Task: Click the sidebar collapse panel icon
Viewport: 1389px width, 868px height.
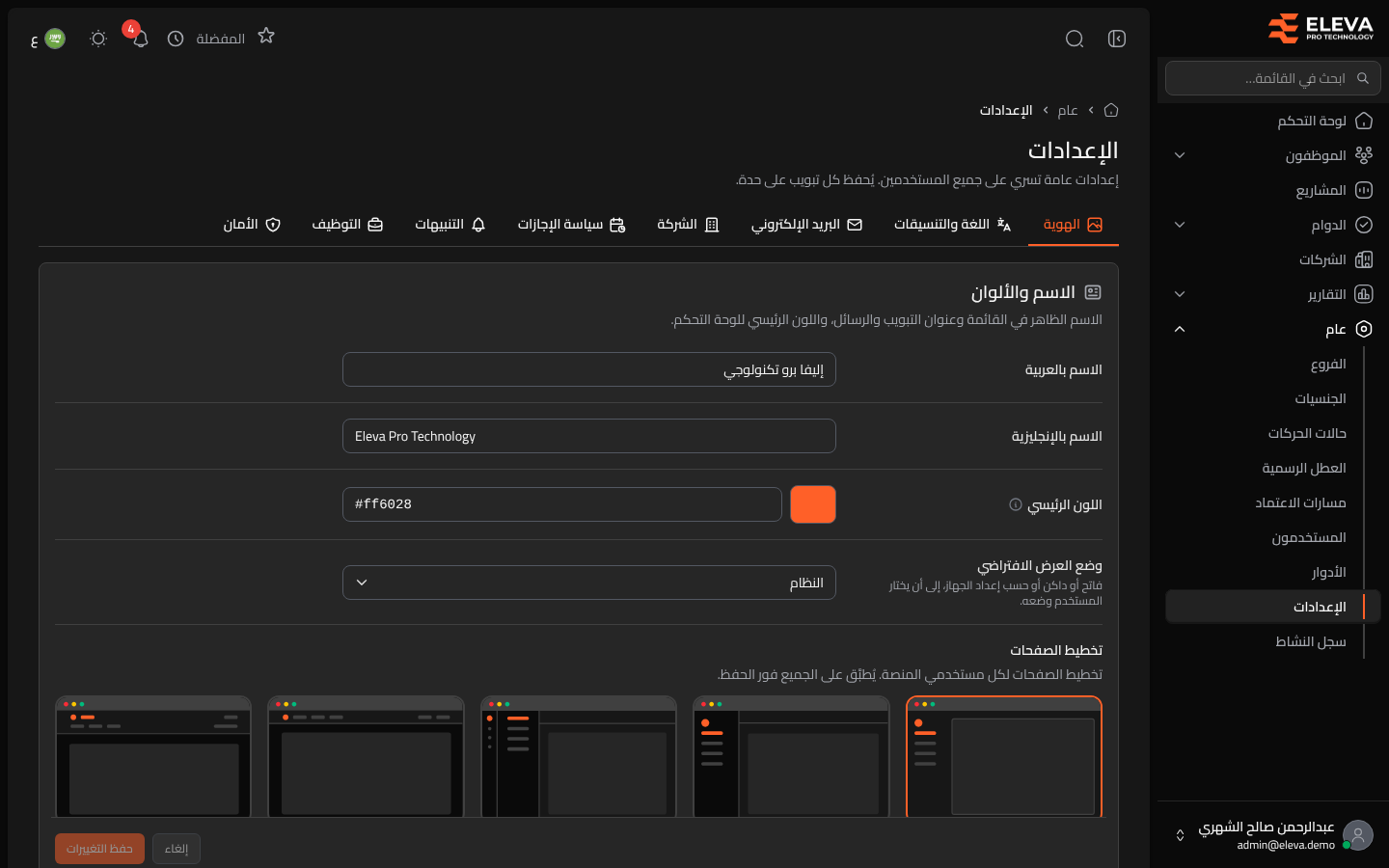Action: coord(1117,39)
